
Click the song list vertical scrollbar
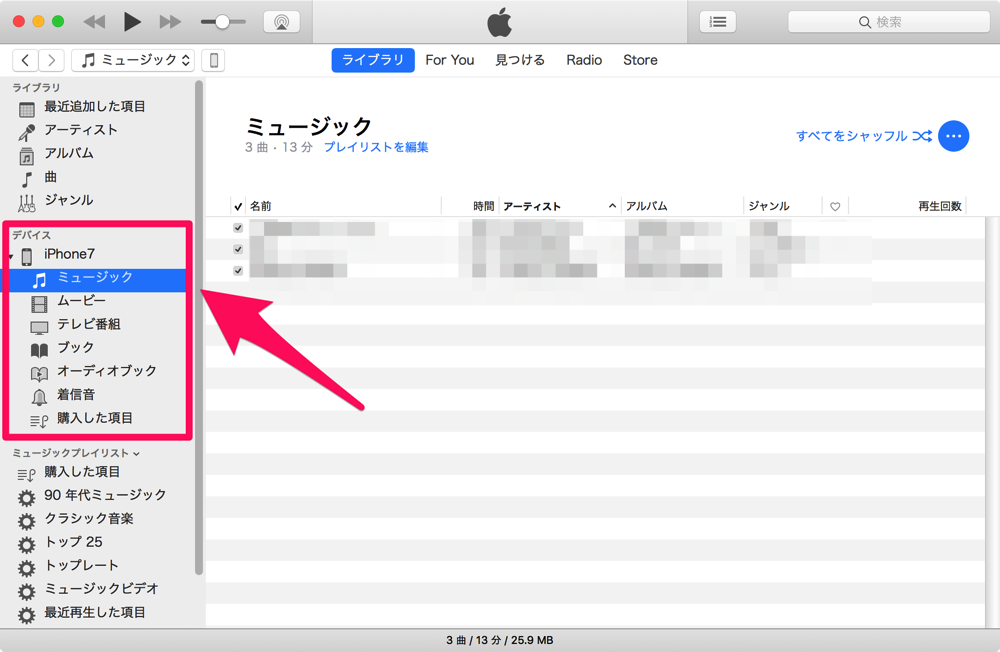pos(992,421)
